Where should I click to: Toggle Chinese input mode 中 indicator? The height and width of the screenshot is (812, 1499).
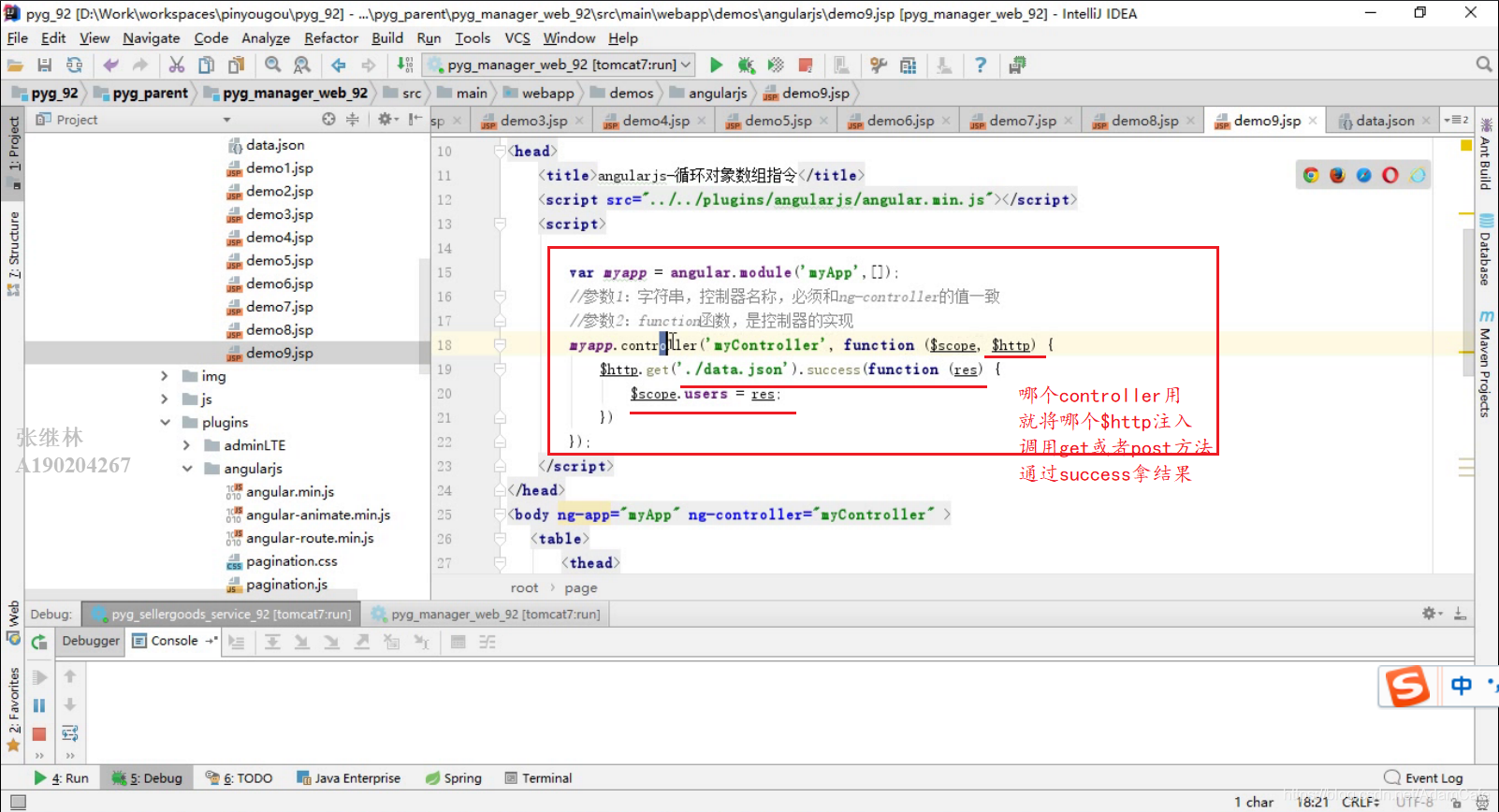[1461, 686]
